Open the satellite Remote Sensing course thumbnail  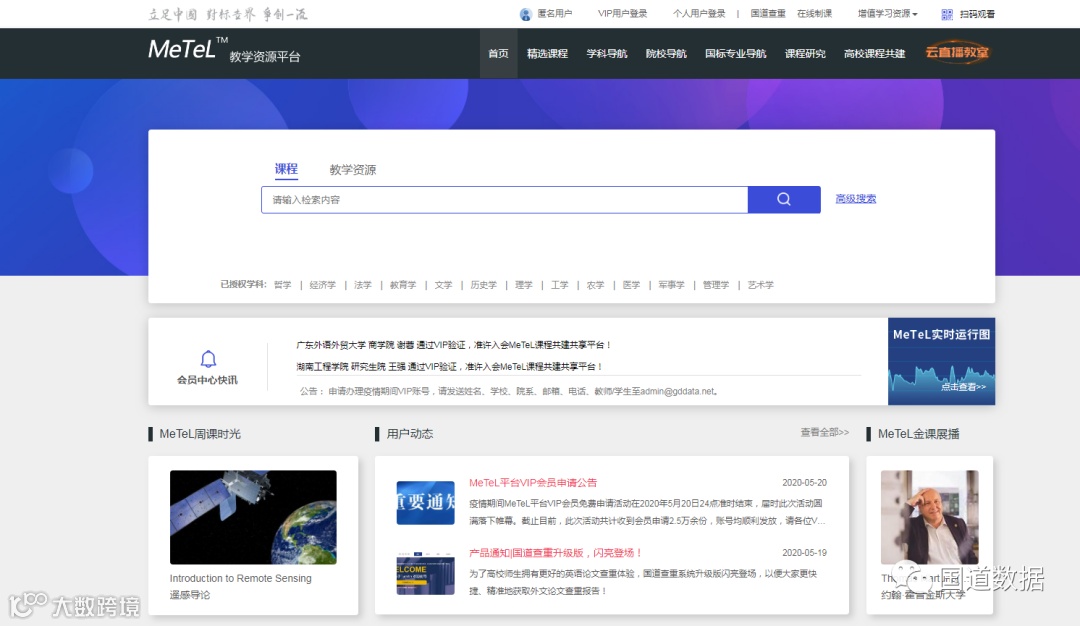(253, 517)
